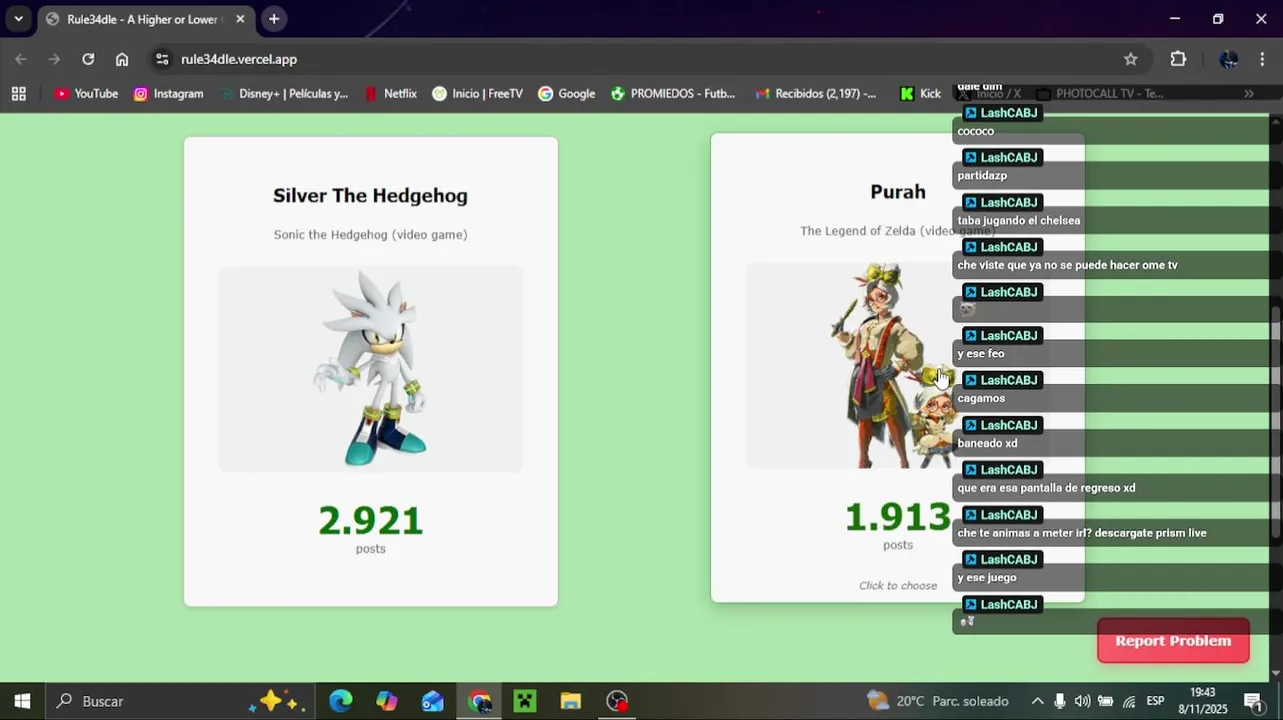Show hidden system tray icons

(x=1037, y=701)
